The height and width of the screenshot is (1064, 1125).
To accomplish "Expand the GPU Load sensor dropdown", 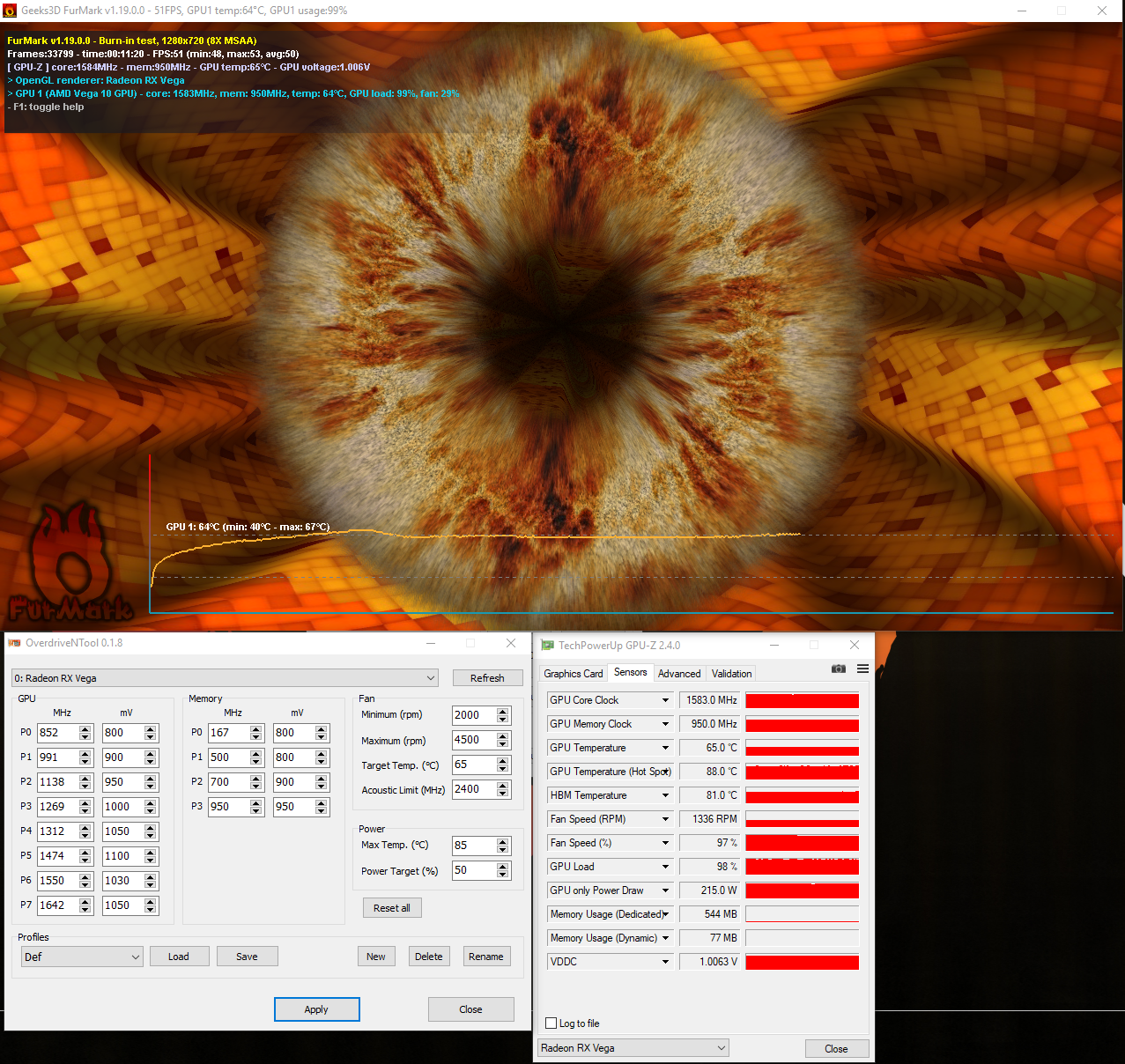I will (665, 867).
